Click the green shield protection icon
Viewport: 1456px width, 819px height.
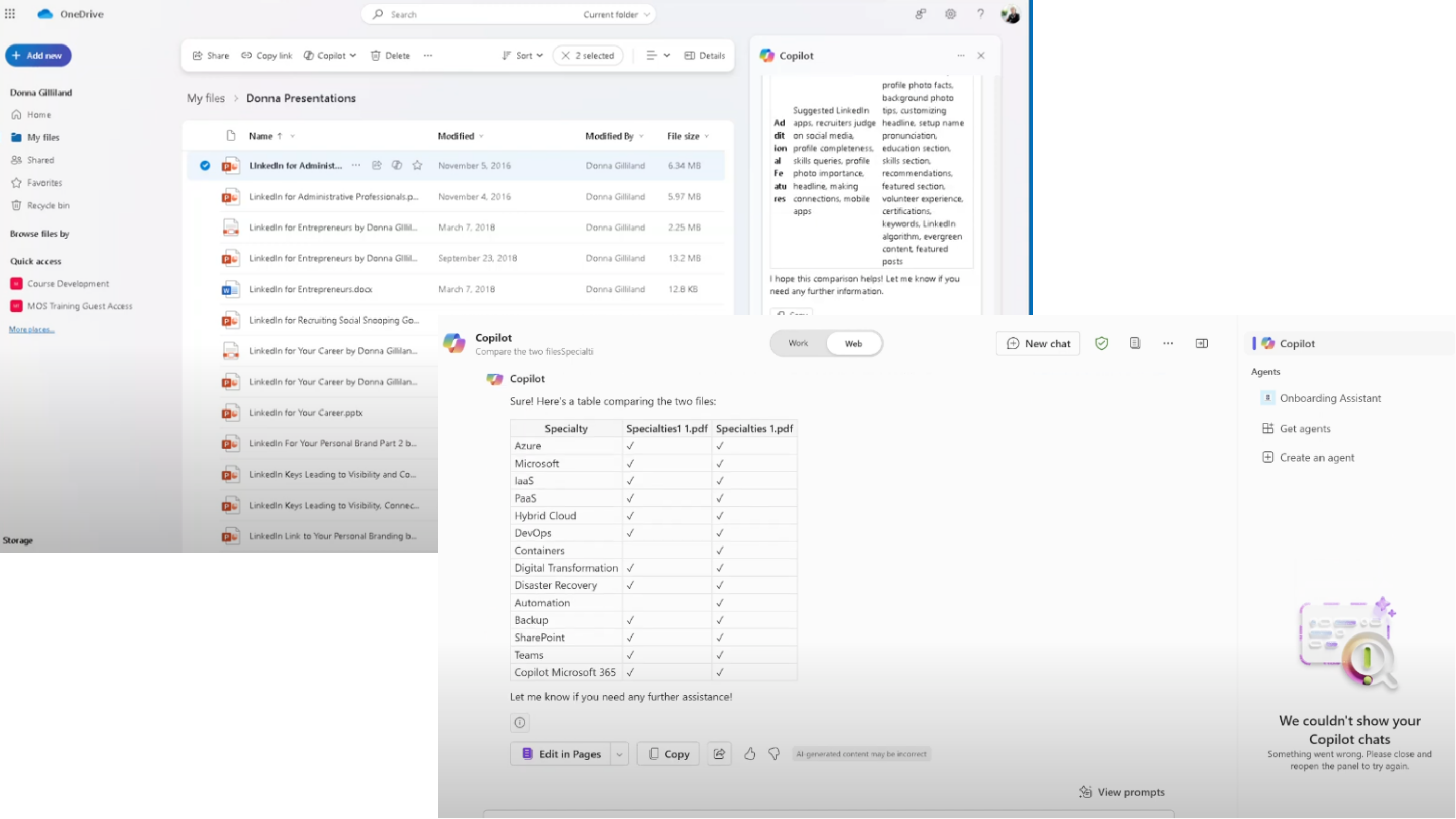pos(1101,344)
